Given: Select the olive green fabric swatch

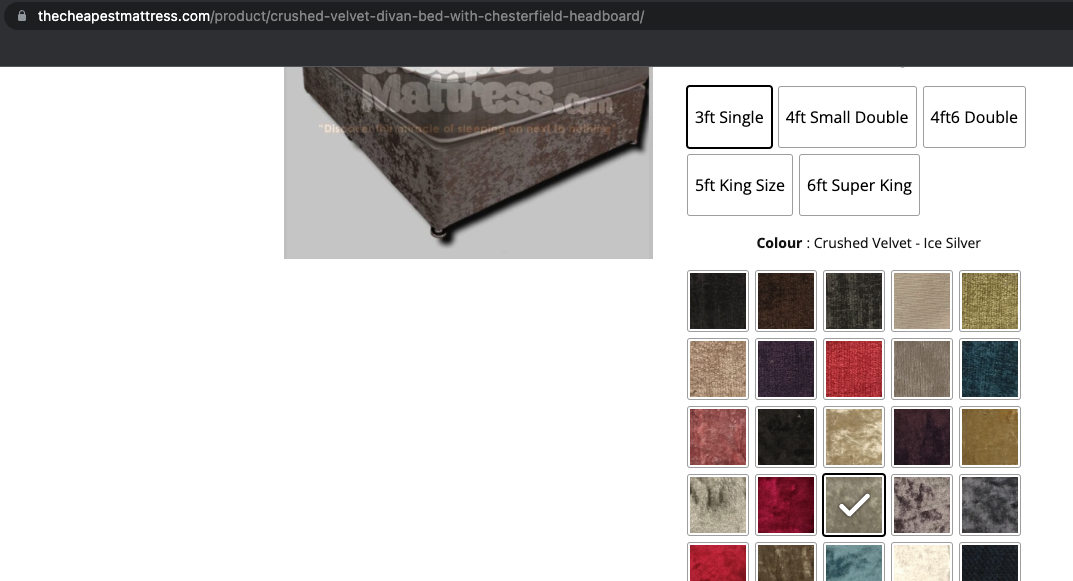Looking at the screenshot, I should (990, 301).
